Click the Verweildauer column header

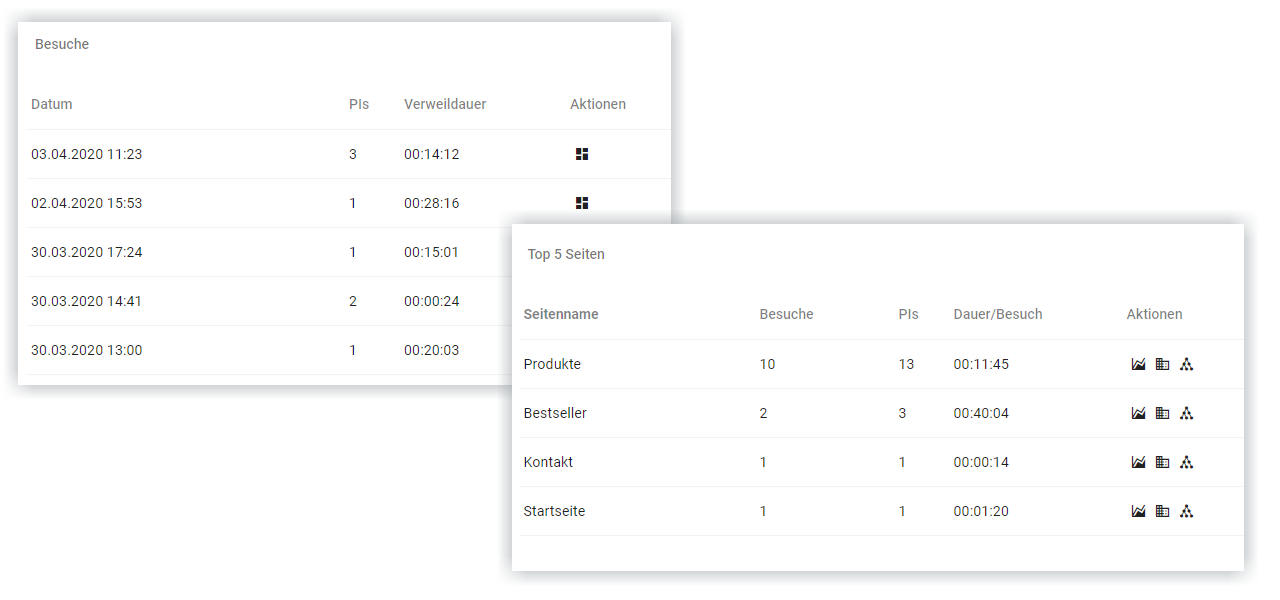pyautogui.click(x=445, y=104)
